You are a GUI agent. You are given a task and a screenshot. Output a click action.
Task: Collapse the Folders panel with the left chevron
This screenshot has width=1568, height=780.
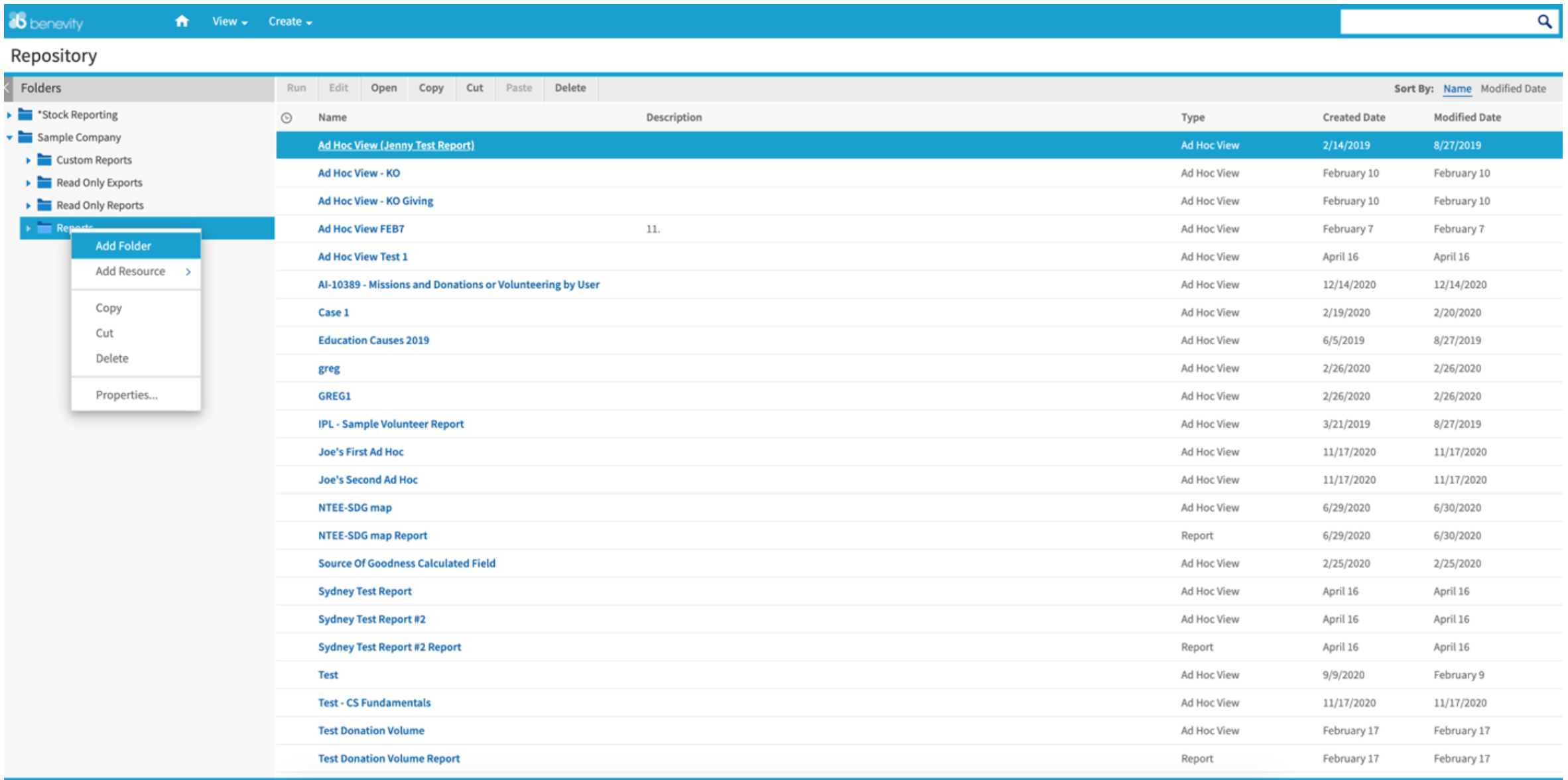pyautogui.click(x=5, y=87)
